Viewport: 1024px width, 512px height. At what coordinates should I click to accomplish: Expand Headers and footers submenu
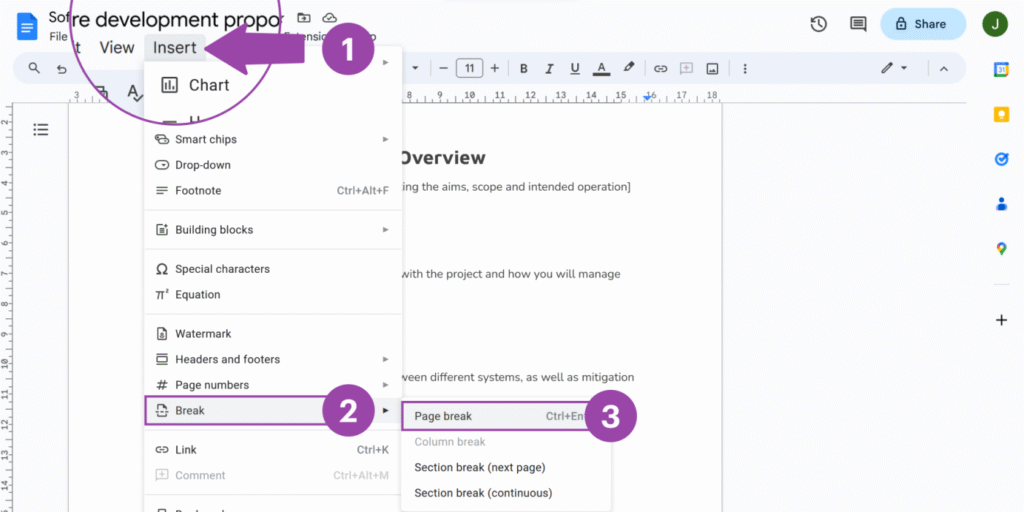pyautogui.click(x=272, y=359)
